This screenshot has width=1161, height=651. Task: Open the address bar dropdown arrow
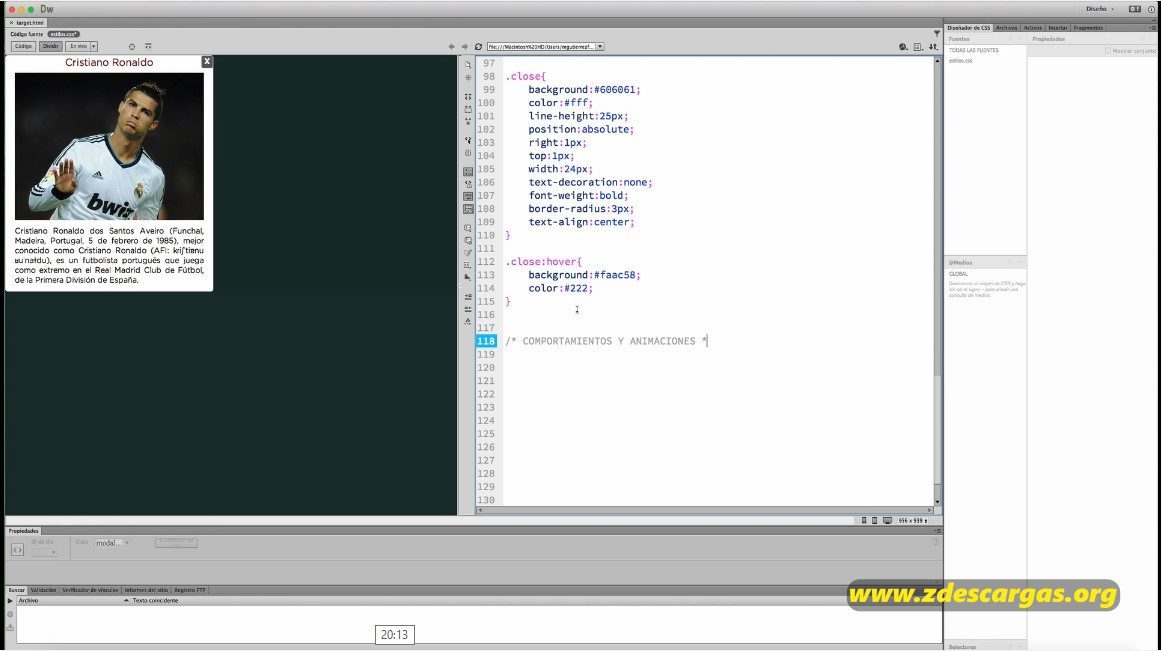600,47
